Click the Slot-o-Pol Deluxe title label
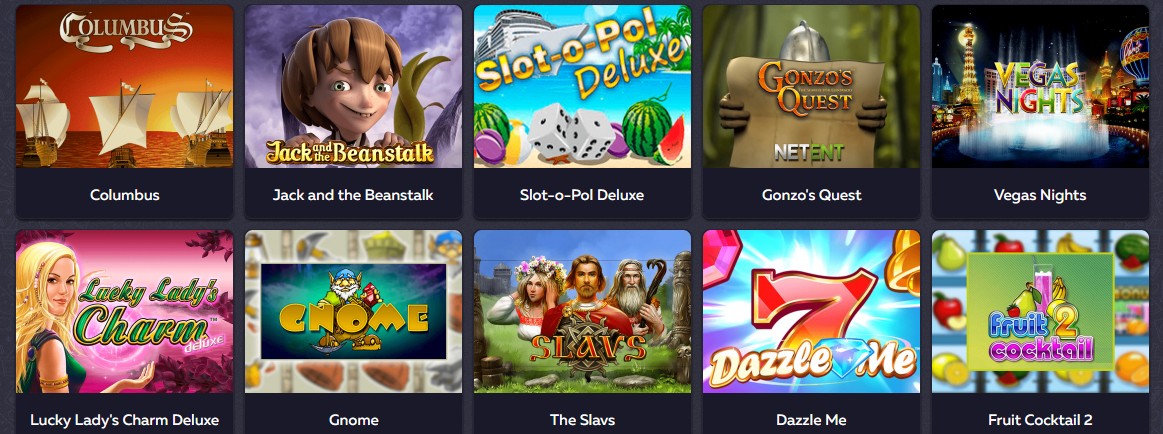1163x434 pixels. pyautogui.click(x=582, y=195)
